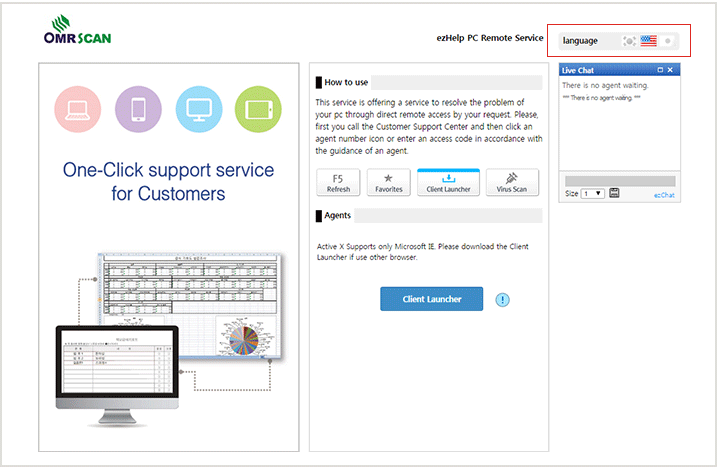Screen dimensions: 719x469
Task: Click the blue desktop monitor circle icon
Action: pos(198,110)
